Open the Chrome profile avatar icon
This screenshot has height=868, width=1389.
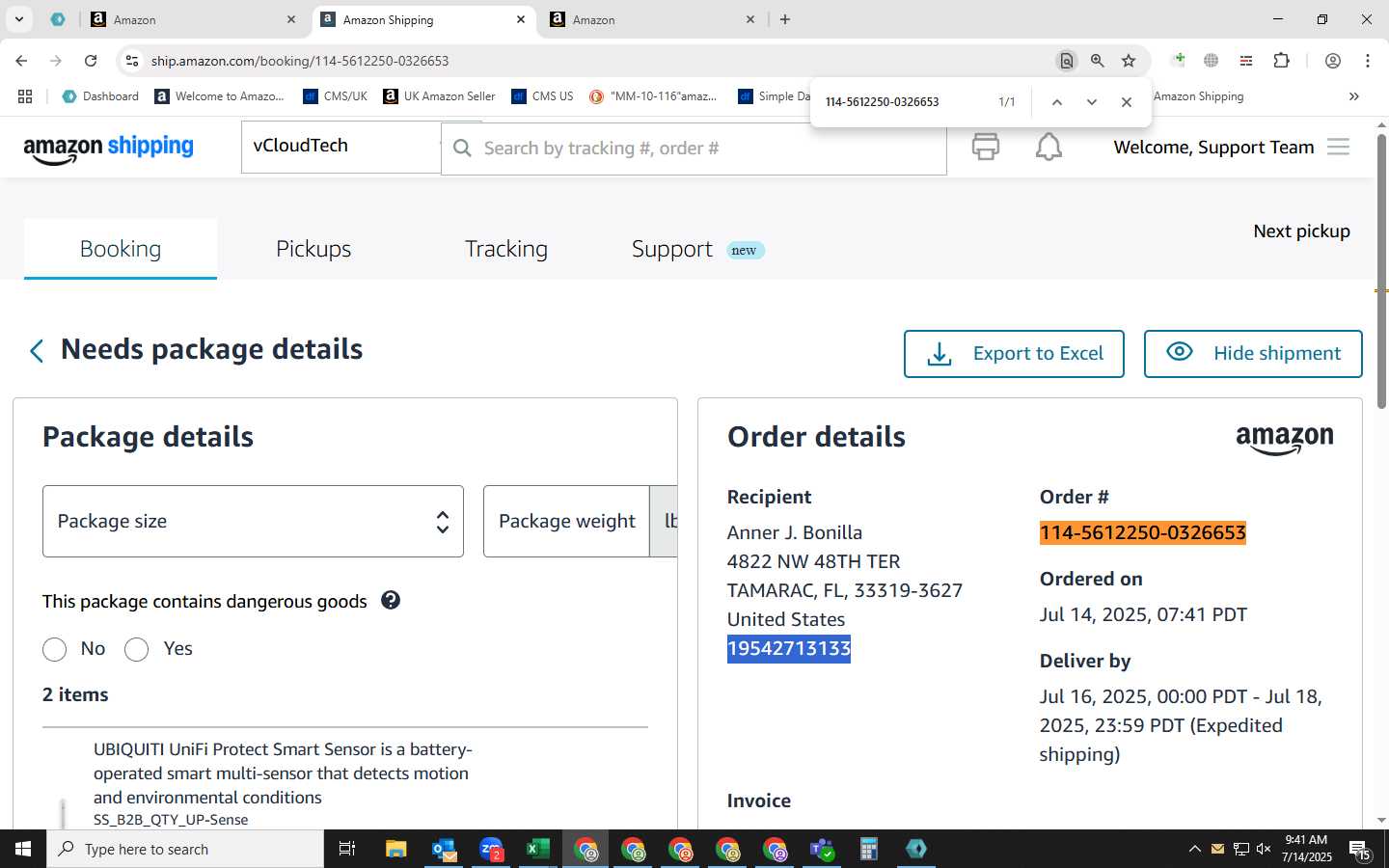coord(1332,61)
